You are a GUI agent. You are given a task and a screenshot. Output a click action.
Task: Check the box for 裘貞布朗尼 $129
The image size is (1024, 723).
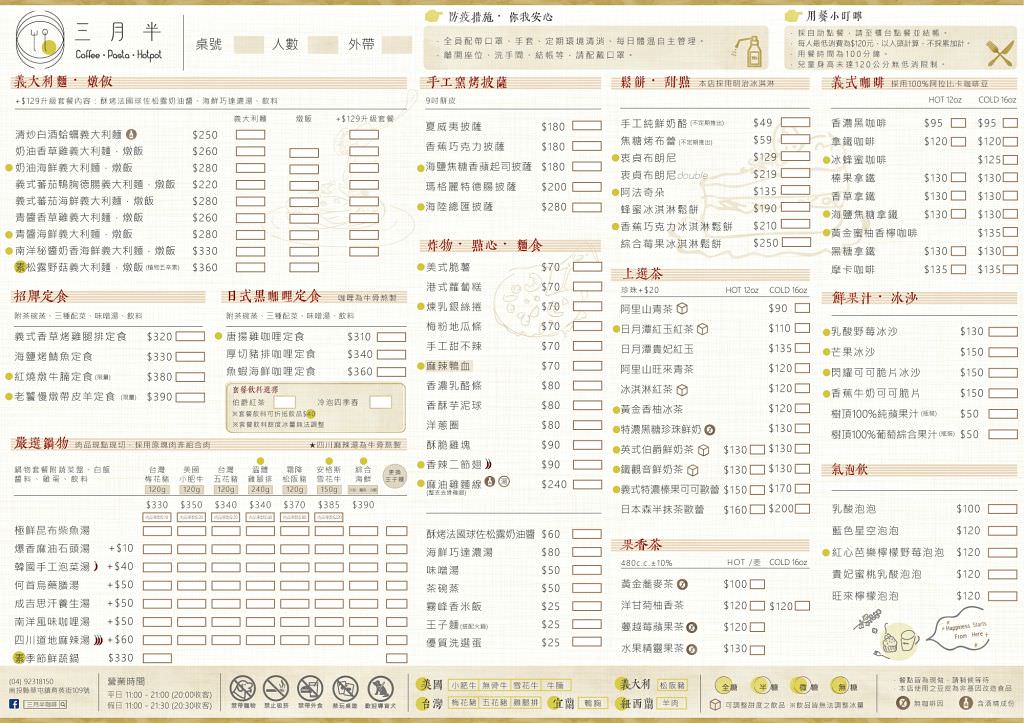coord(795,157)
